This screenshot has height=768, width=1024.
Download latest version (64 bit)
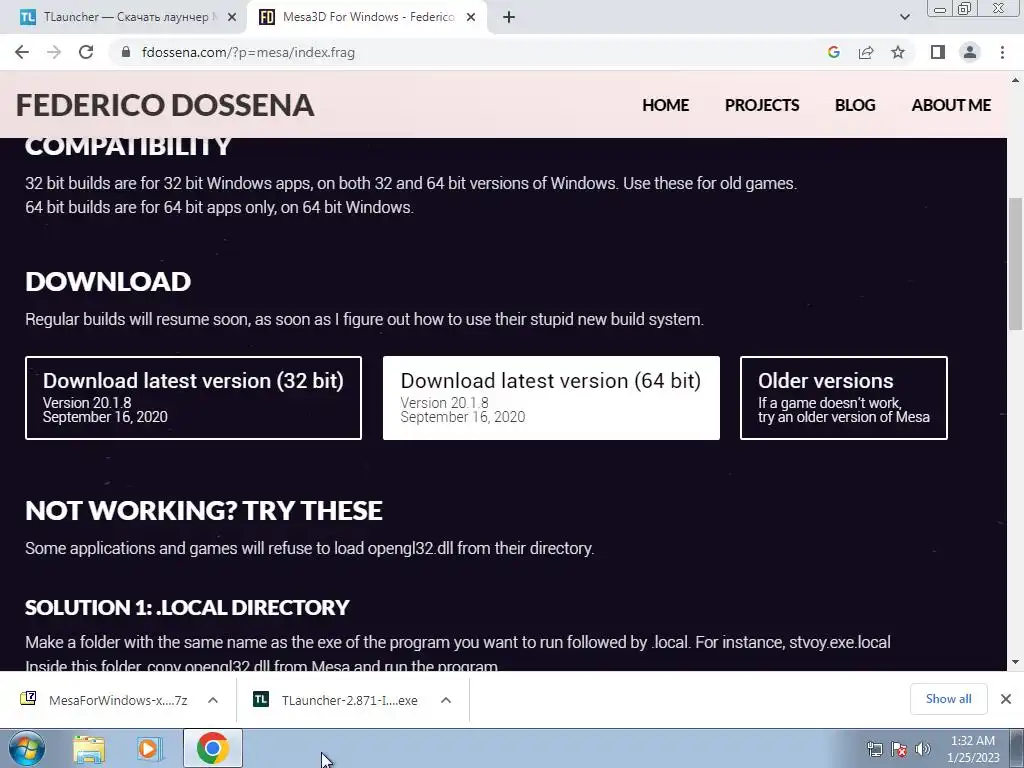551,398
